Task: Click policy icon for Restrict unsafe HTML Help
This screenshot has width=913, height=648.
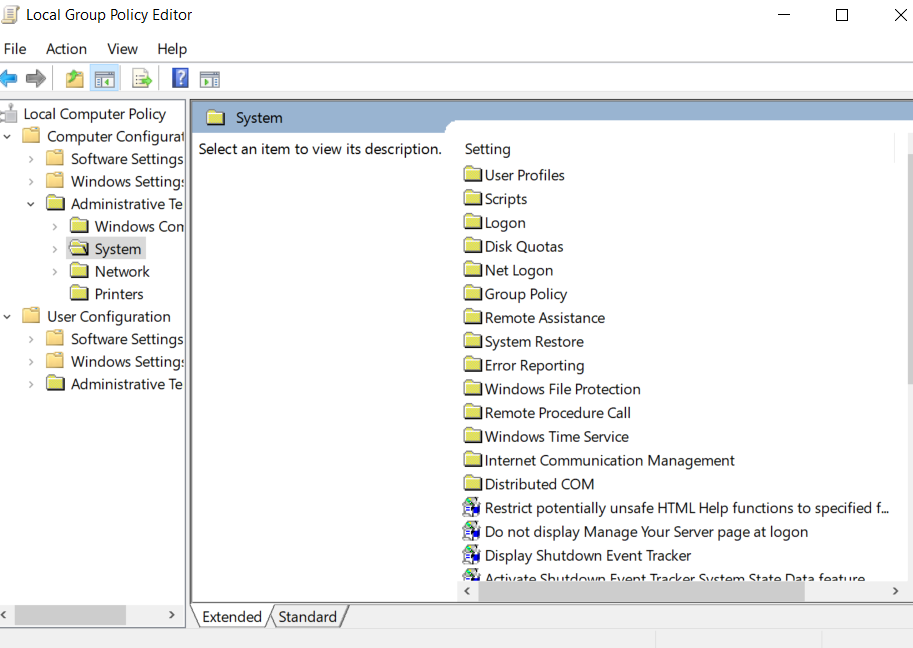Action: coord(472,508)
